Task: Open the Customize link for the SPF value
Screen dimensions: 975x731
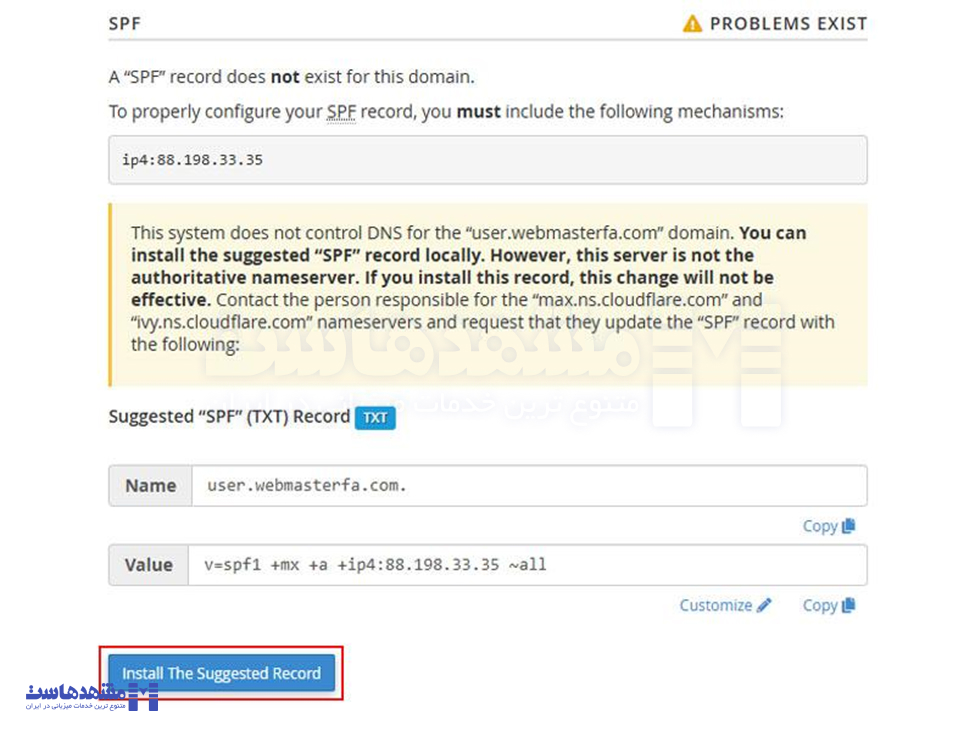Action: click(x=716, y=605)
